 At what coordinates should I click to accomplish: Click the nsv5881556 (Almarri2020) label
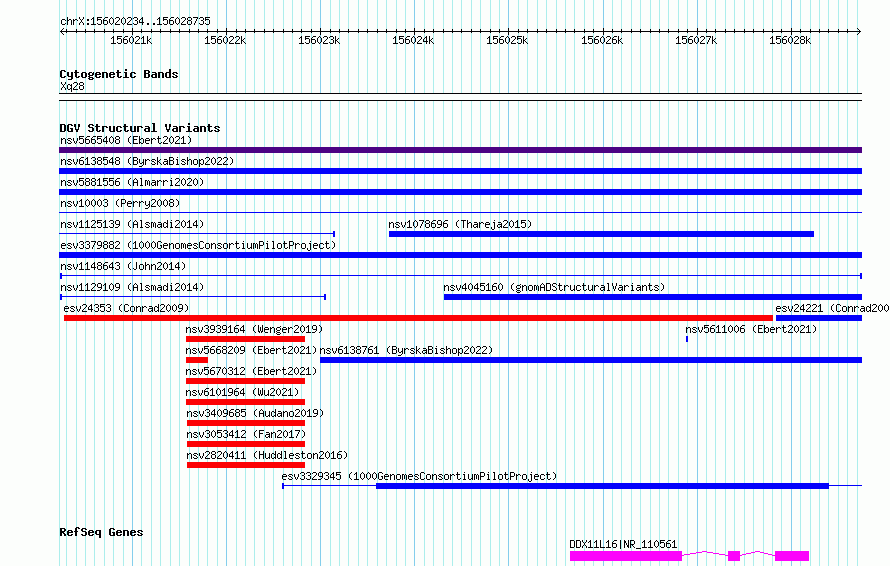[132, 182]
